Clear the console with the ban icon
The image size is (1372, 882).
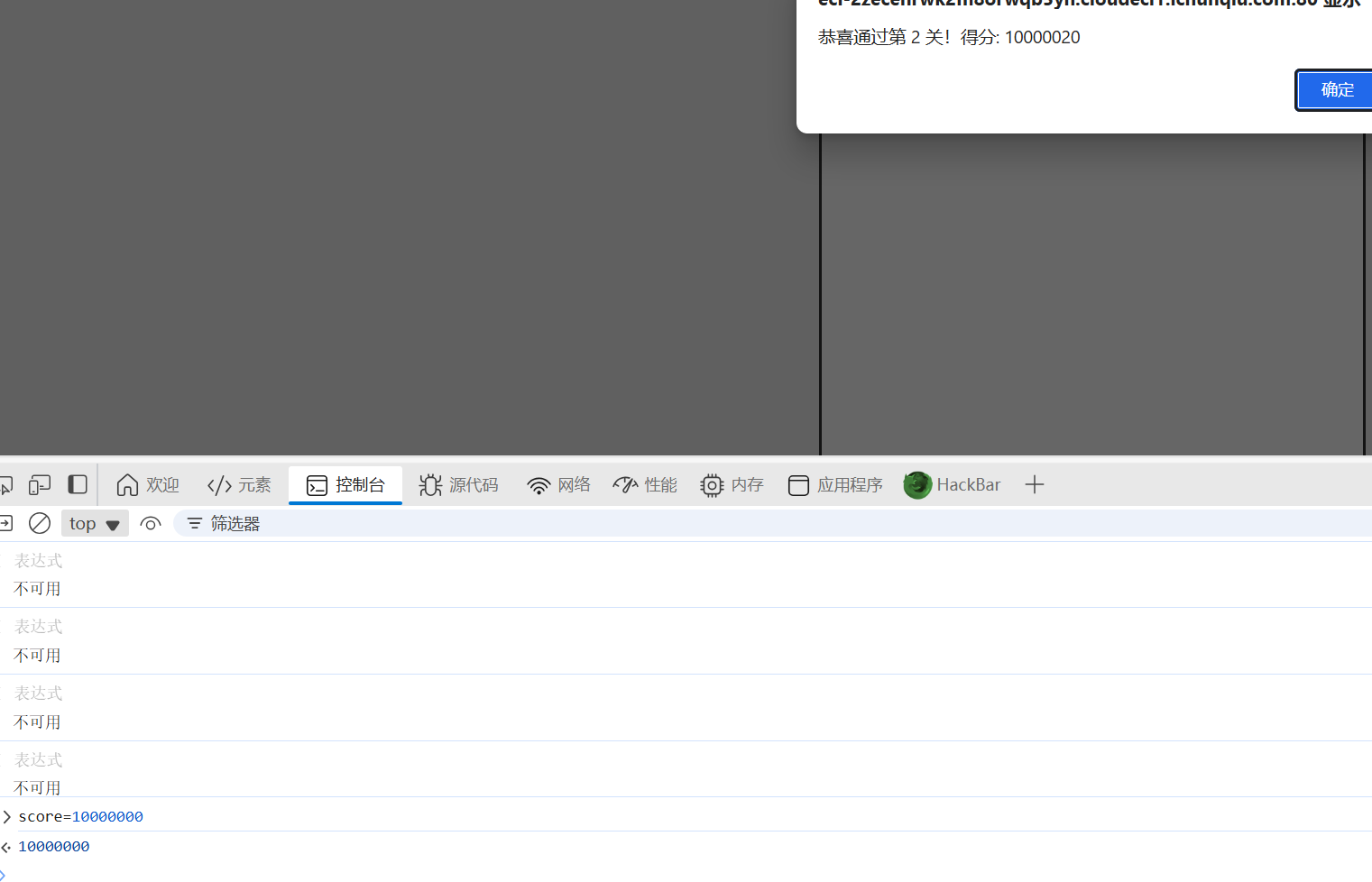click(40, 524)
